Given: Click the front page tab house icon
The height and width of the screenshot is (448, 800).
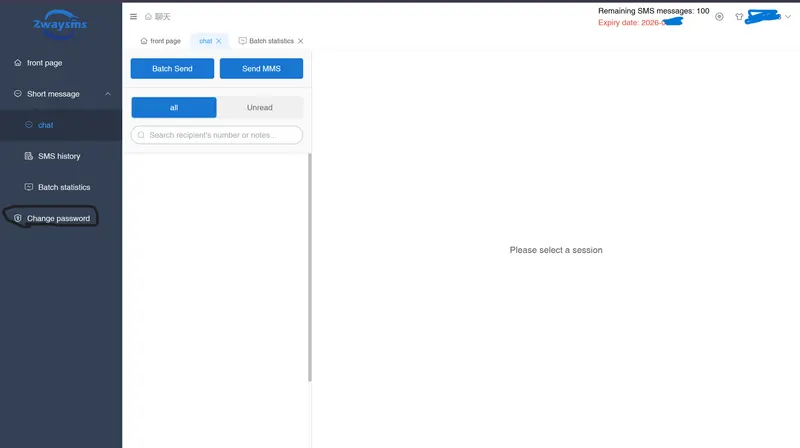Looking at the screenshot, I should (144, 41).
